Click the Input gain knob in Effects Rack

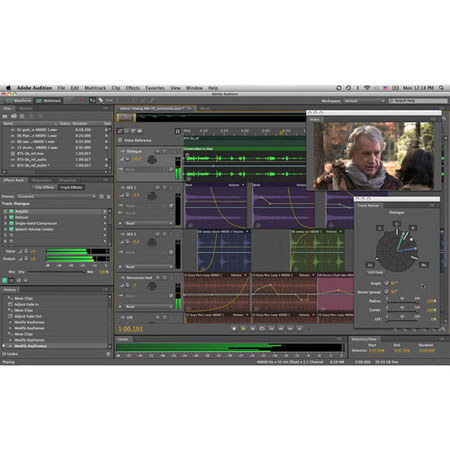tap(26, 251)
